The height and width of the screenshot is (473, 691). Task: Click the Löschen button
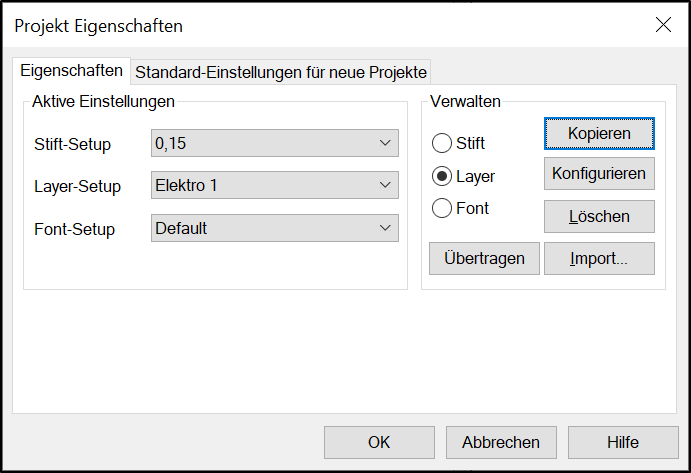pyautogui.click(x=599, y=216)
